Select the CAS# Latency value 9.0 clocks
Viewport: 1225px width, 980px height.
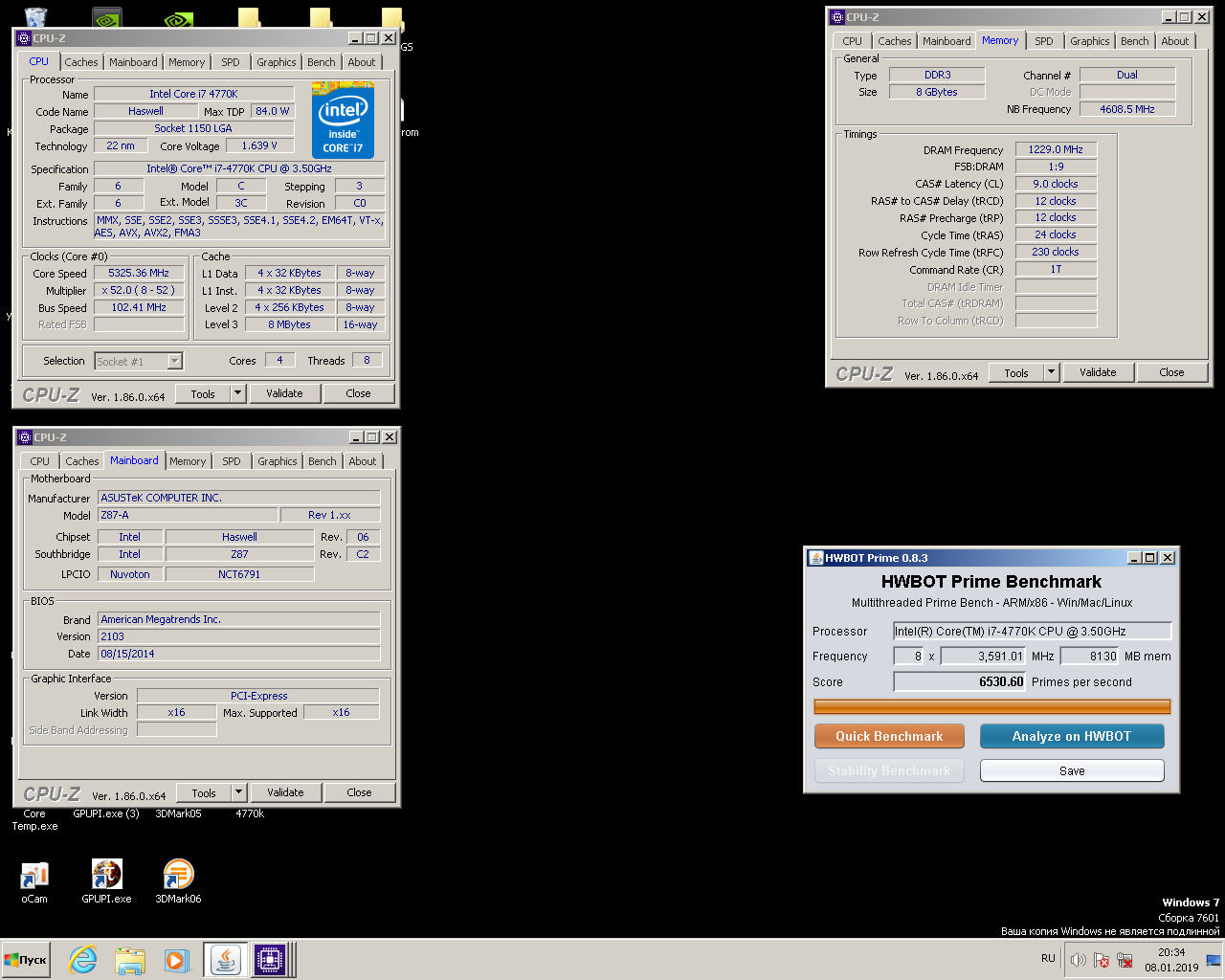1056,184
